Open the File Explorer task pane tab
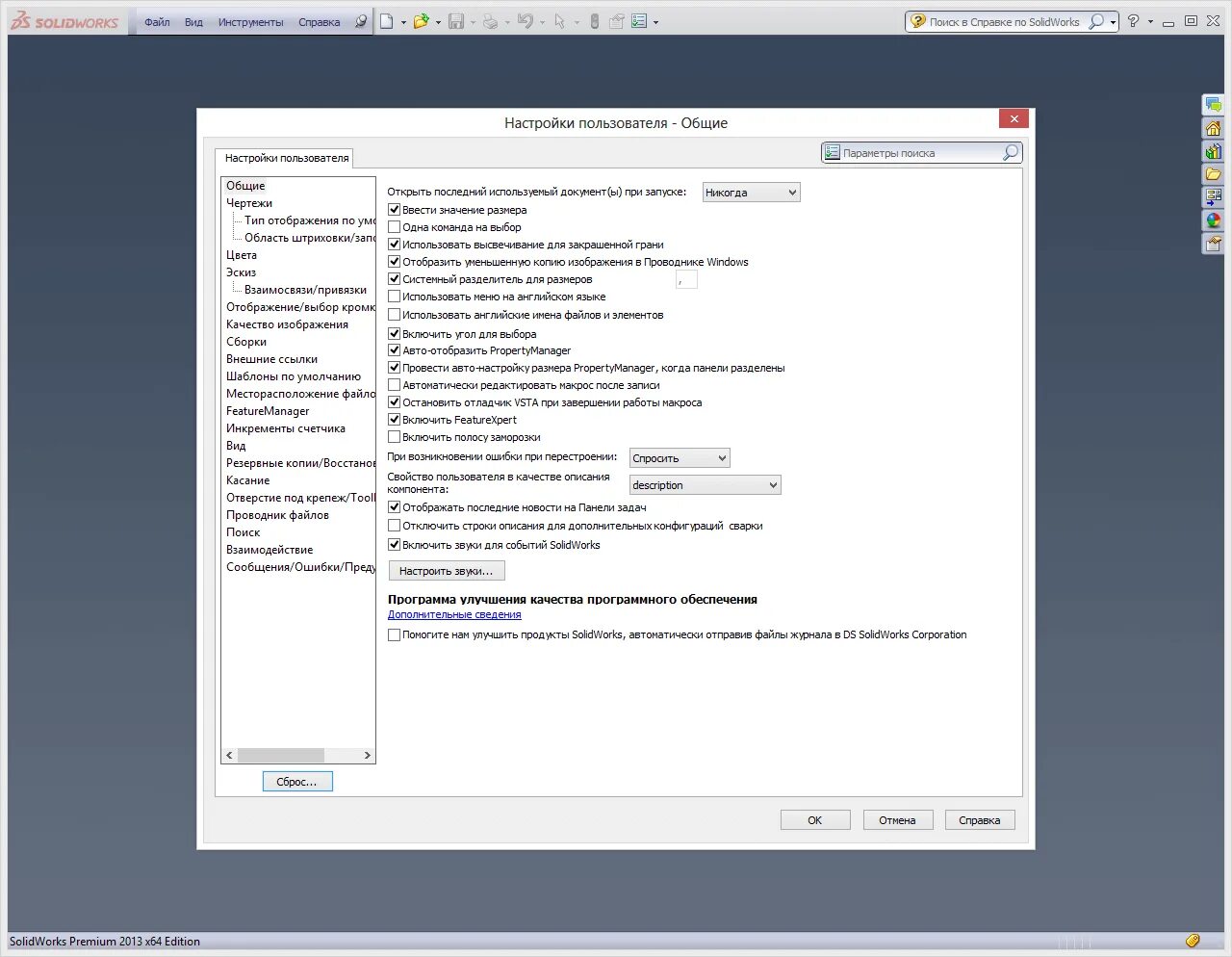The height and width of the screenshot is (957, 1232). point(1214,174)
